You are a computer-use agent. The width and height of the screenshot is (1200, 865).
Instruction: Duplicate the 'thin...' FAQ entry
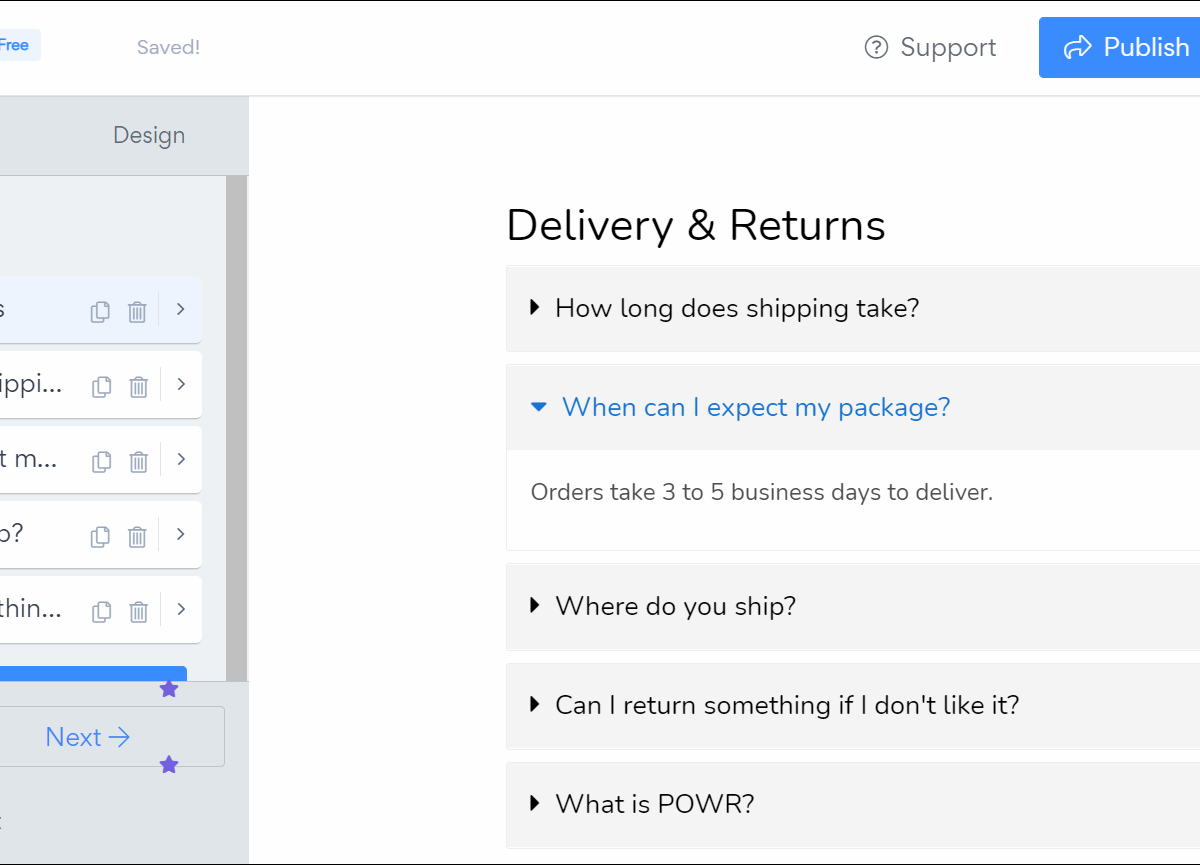(101, 611)
